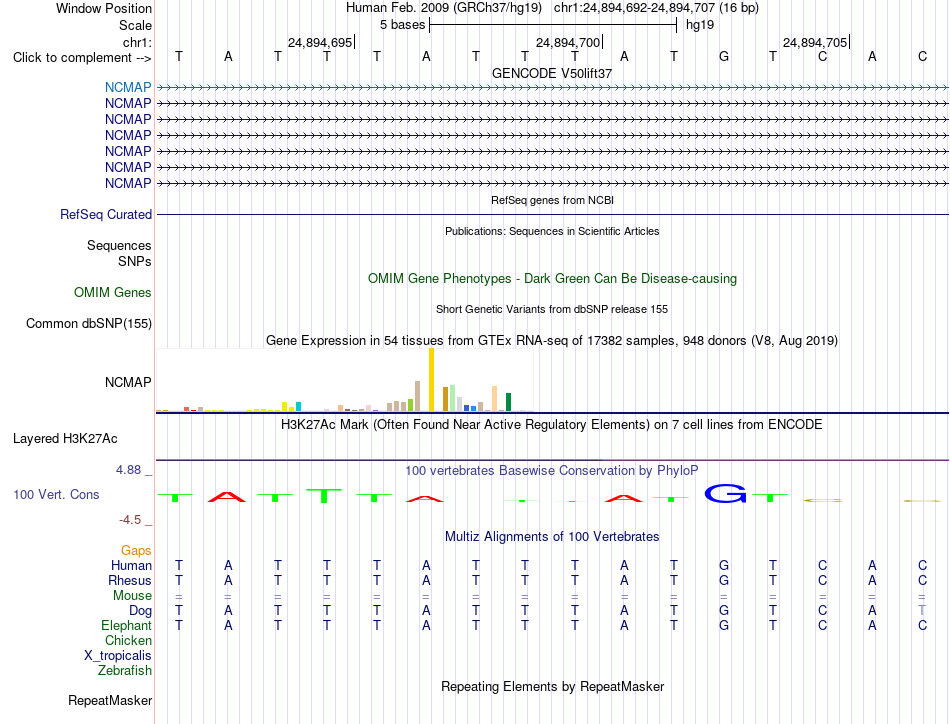Click the large blue G in PhyloP logo
The image size is (950, 724).
point(725,493)
